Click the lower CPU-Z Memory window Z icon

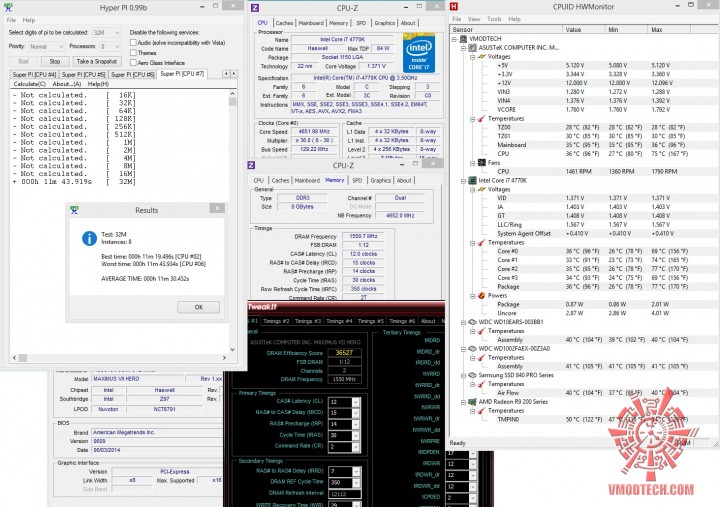(x=251, y=165)
